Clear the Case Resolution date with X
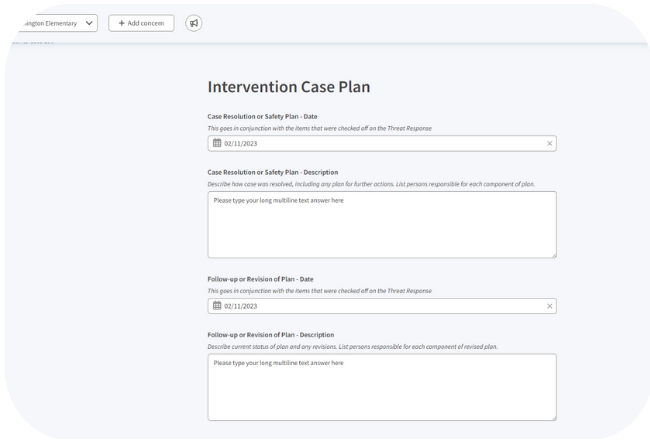 tap(549, 144)
